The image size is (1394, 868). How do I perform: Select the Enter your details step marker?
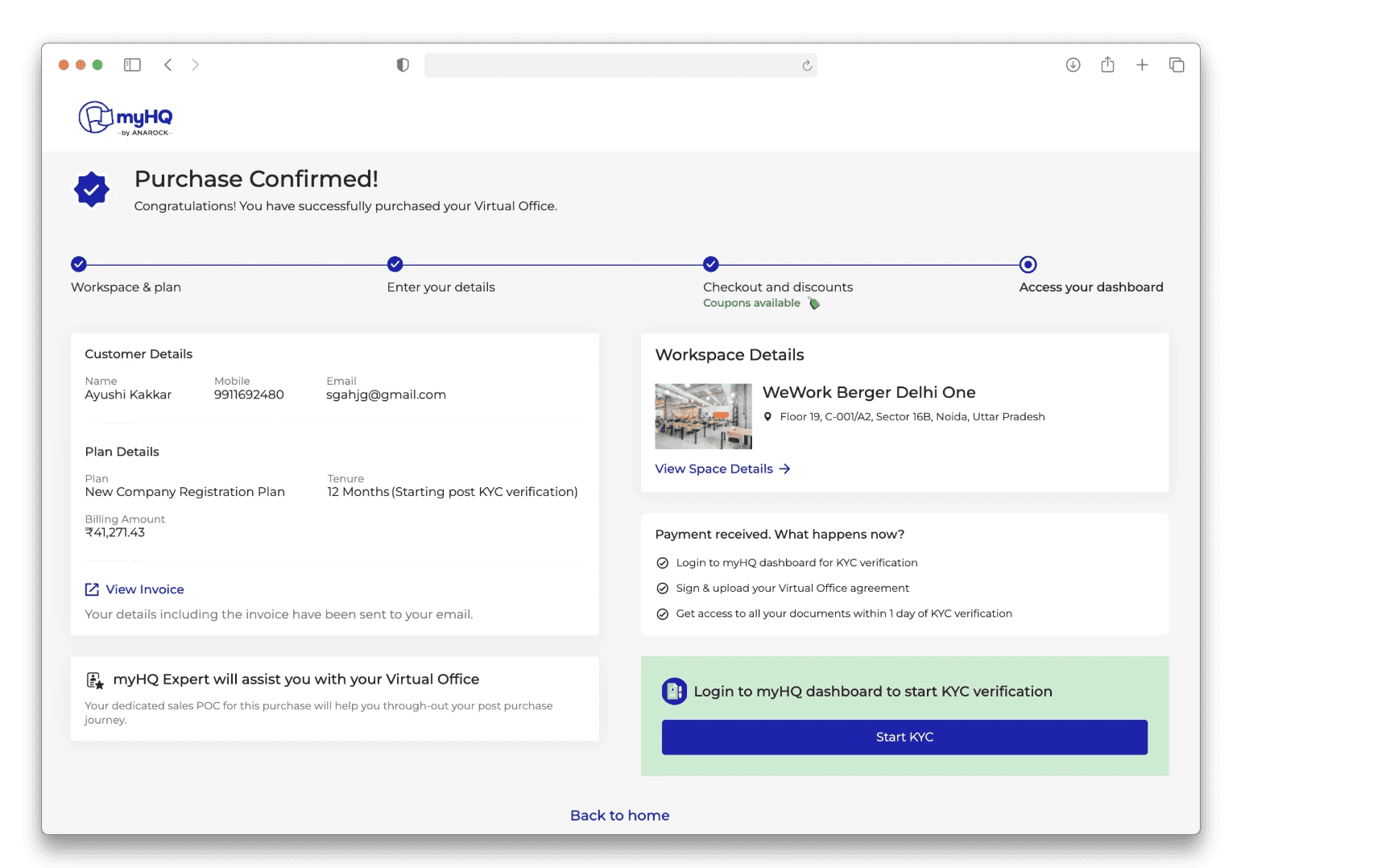(x=395, y=264)
